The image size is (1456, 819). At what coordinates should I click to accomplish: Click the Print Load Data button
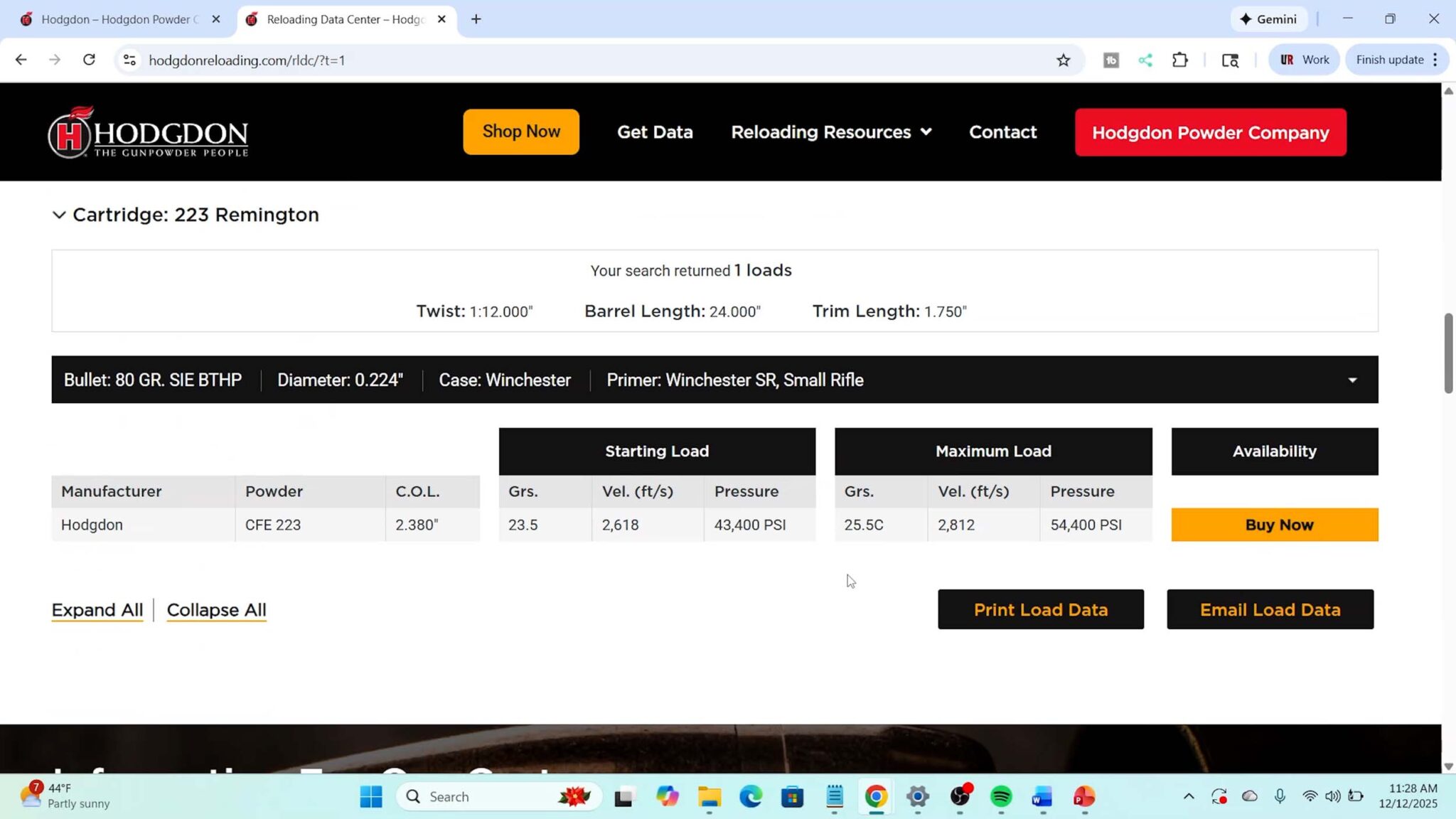tap(1040, 609)
